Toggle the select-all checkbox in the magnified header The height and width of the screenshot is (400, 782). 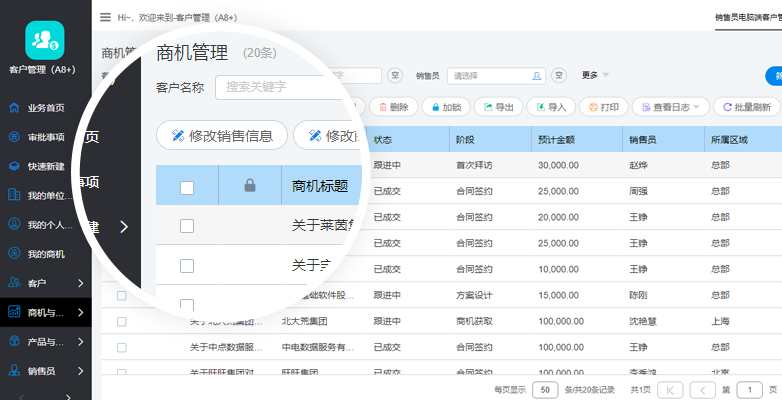tap(187, 186)
